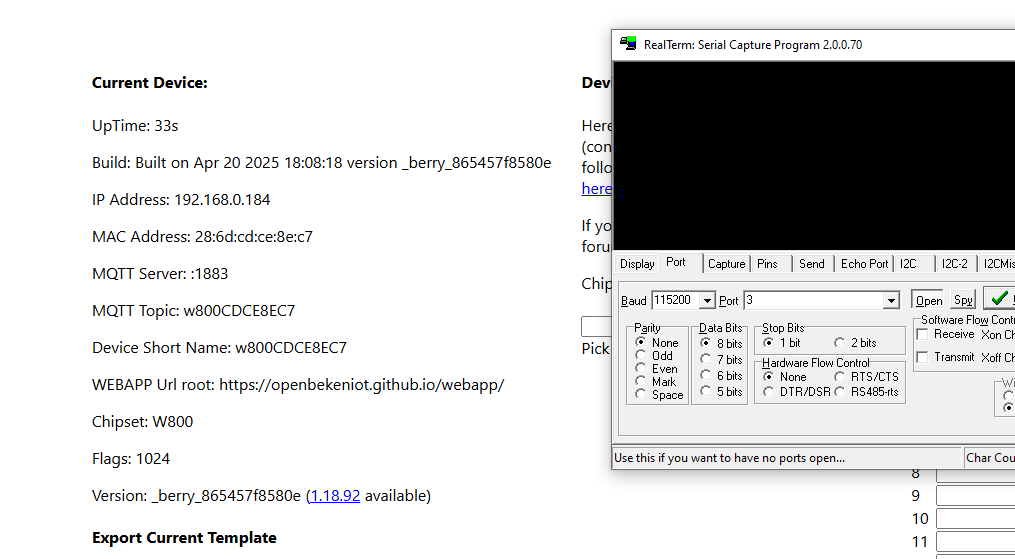
Task: Click the Device Short Name line
Action: (x=219, y=347)
